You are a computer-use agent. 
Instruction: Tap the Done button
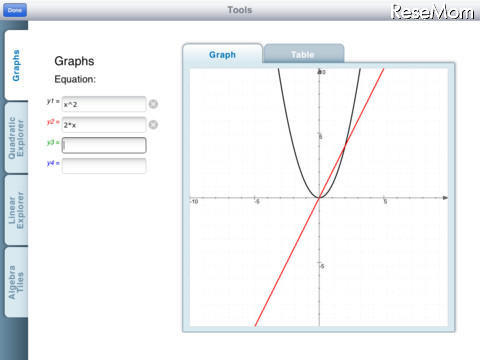[x=15, y=10]
